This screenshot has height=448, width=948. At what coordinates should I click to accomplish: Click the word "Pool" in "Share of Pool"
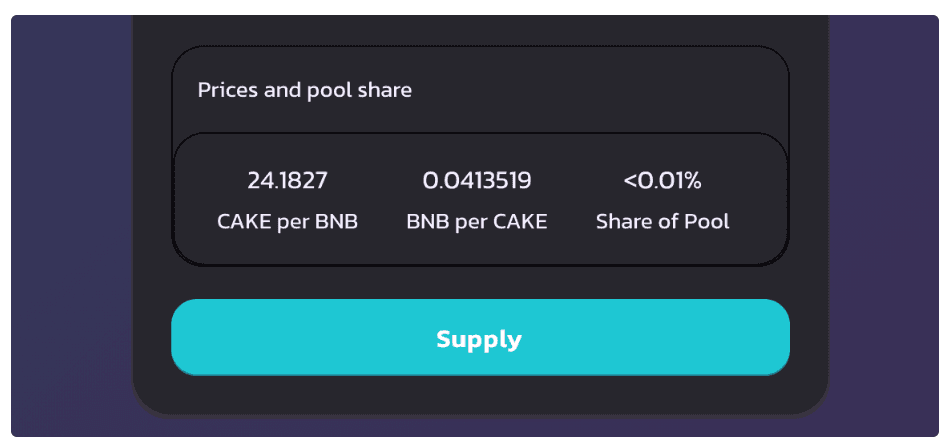point(708,222)
